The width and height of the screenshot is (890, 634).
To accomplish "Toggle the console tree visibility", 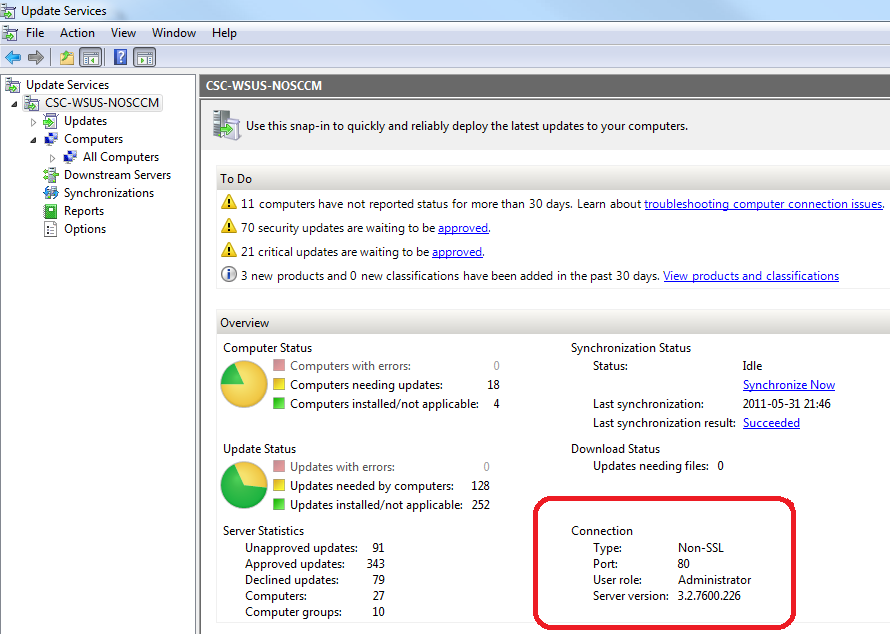I will click(x=91, y=57).
